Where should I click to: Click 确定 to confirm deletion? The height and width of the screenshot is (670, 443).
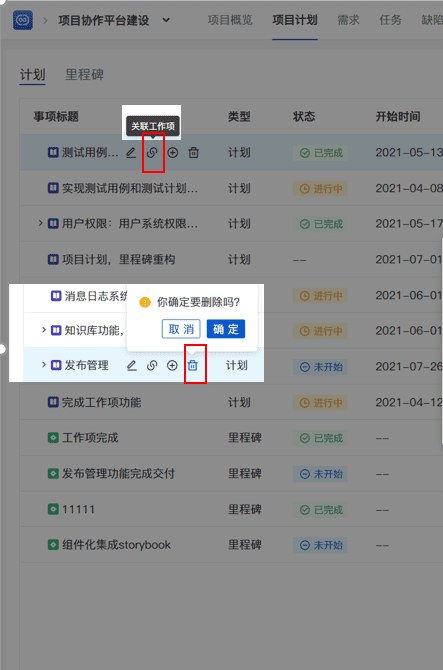click(226, 329)
